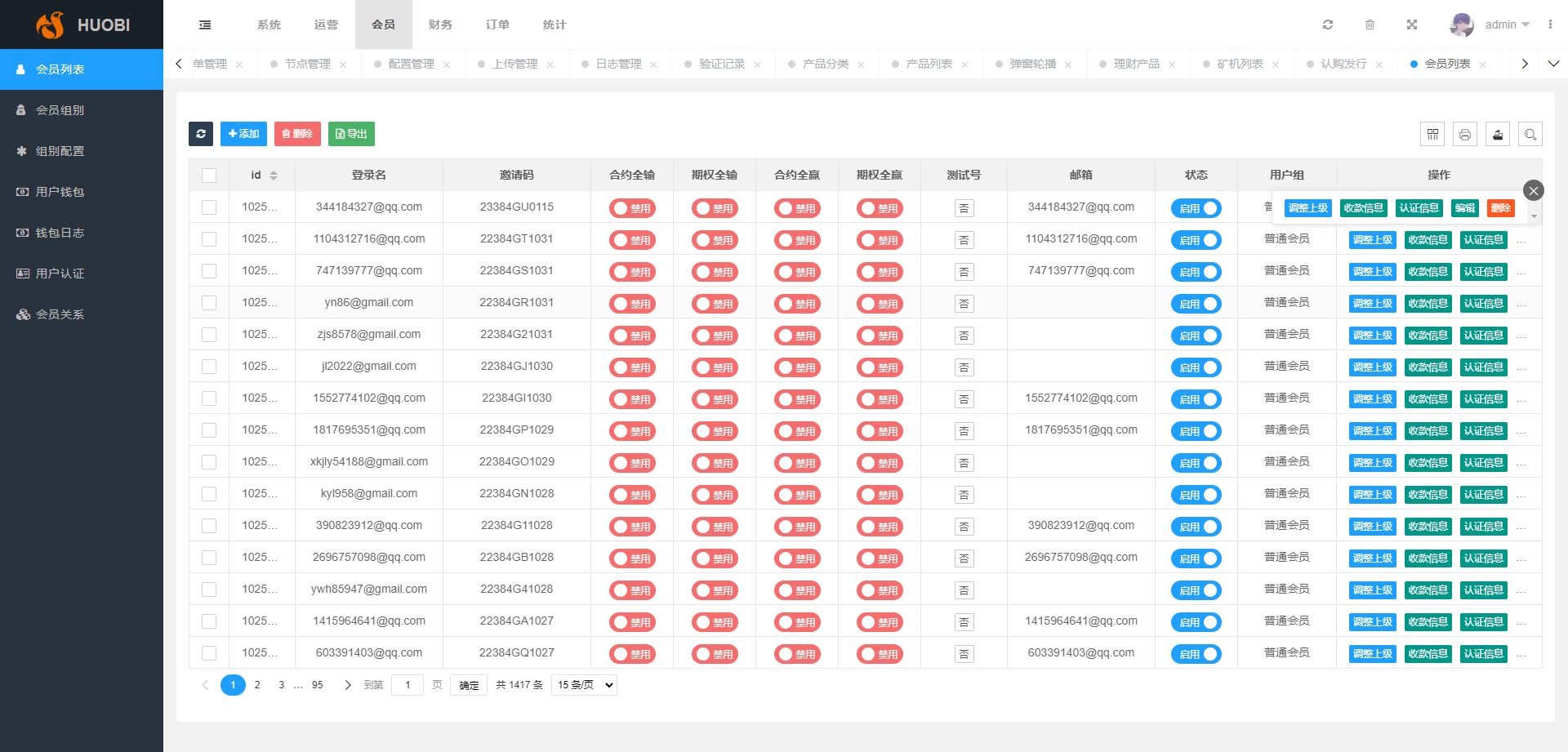
Task: Open the column filter grid icon
Action: point(1432,134)
